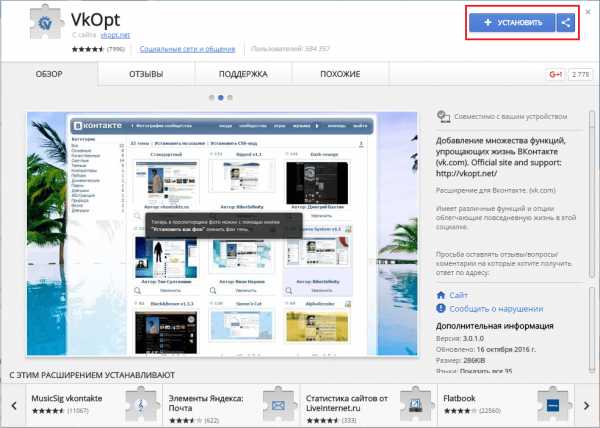
Task: Click the description panel scrollbar
Action: pyautogui.click(x=592, y=195)
